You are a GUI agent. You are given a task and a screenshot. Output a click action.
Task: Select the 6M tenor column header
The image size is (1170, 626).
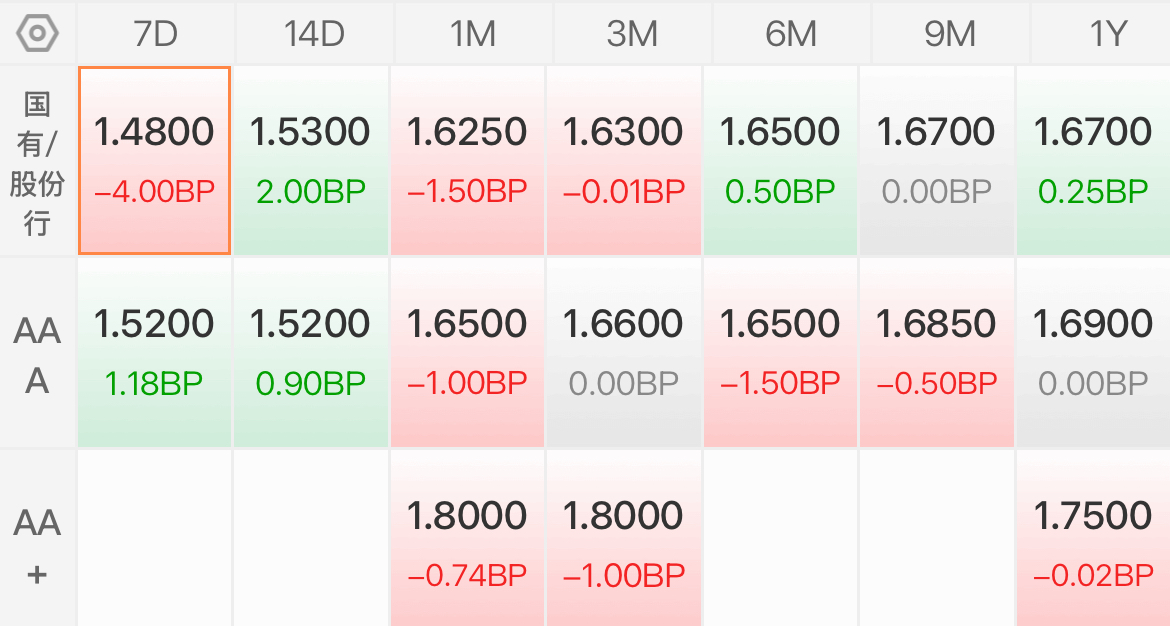tap(791, 33)
